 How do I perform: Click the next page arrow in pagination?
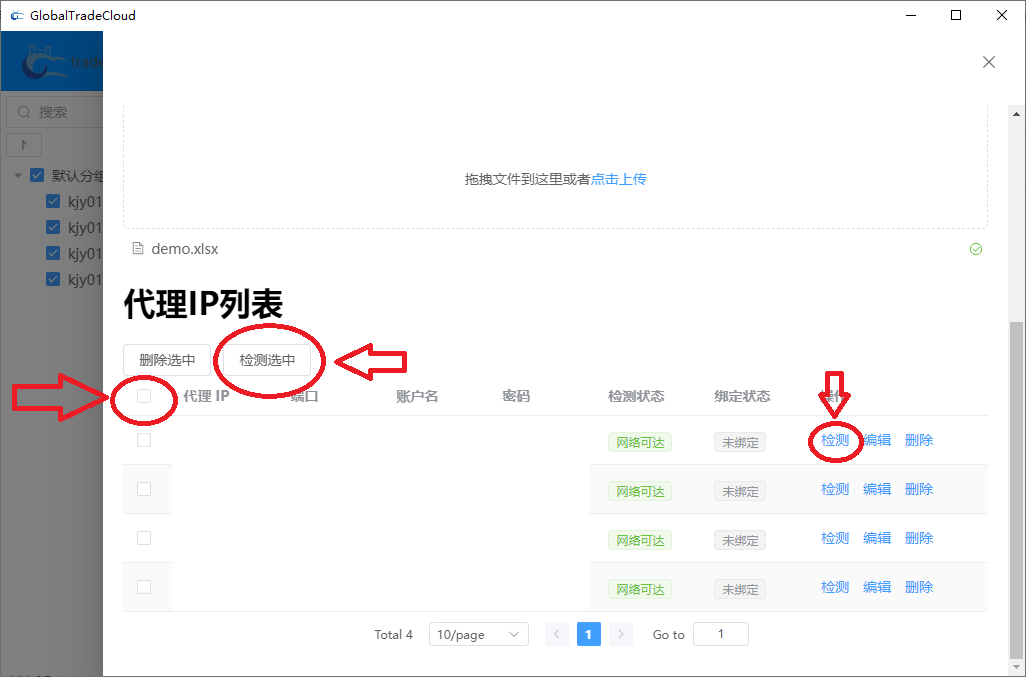point(619,633)
